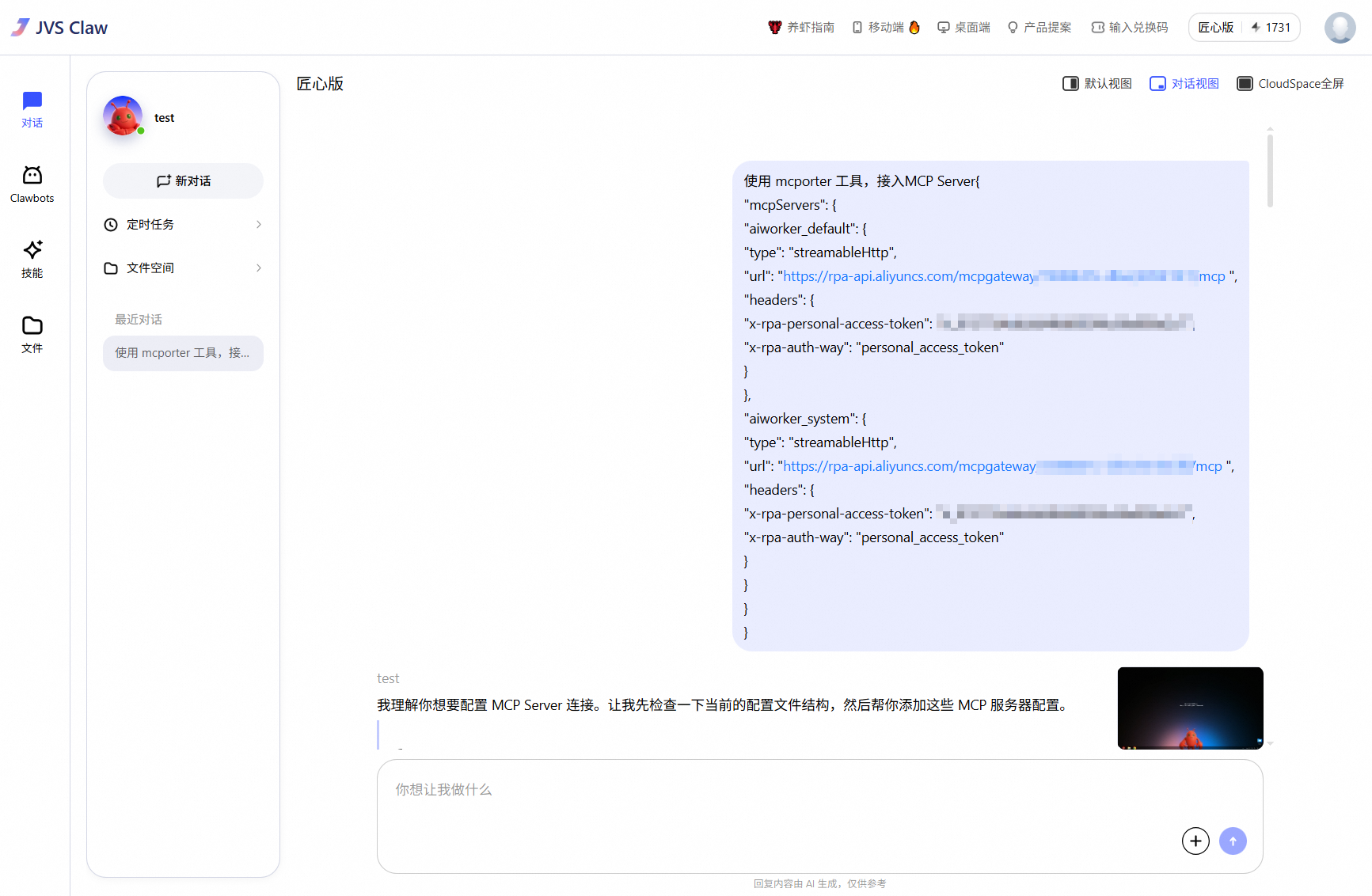1372x896 pixels.
Task: Click the JVS Claw logo
Action: (x=59, y=28)
